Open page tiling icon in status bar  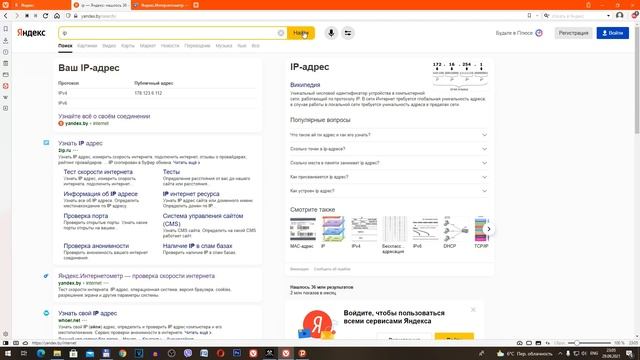(529, 343)
